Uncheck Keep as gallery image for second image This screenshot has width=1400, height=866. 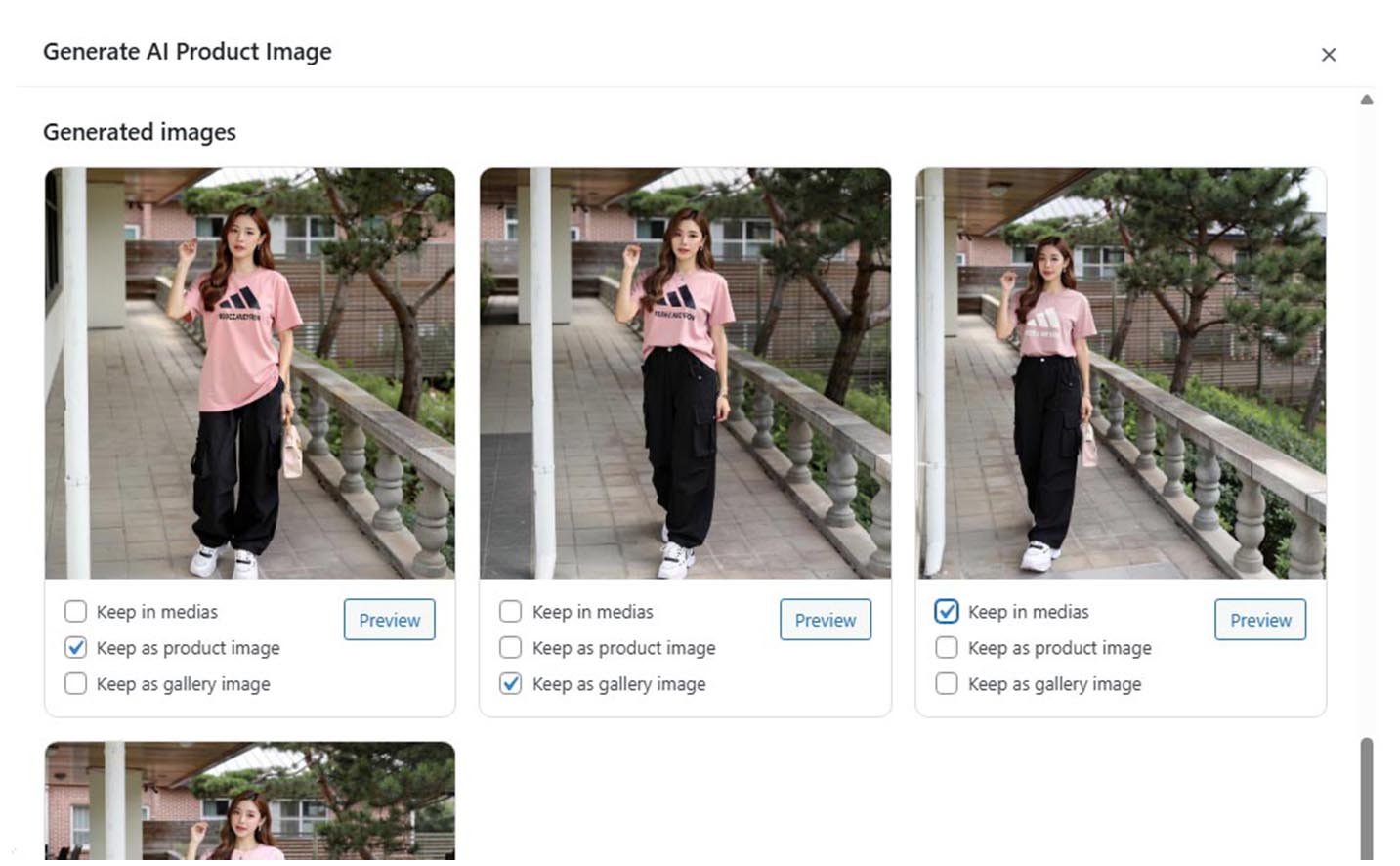click(x=510, y=684)
